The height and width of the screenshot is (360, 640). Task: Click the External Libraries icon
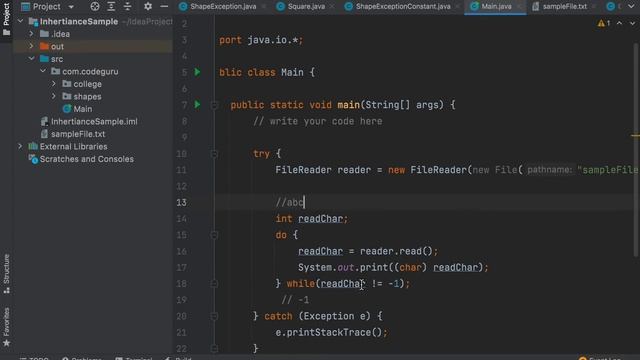pos(33,146)
